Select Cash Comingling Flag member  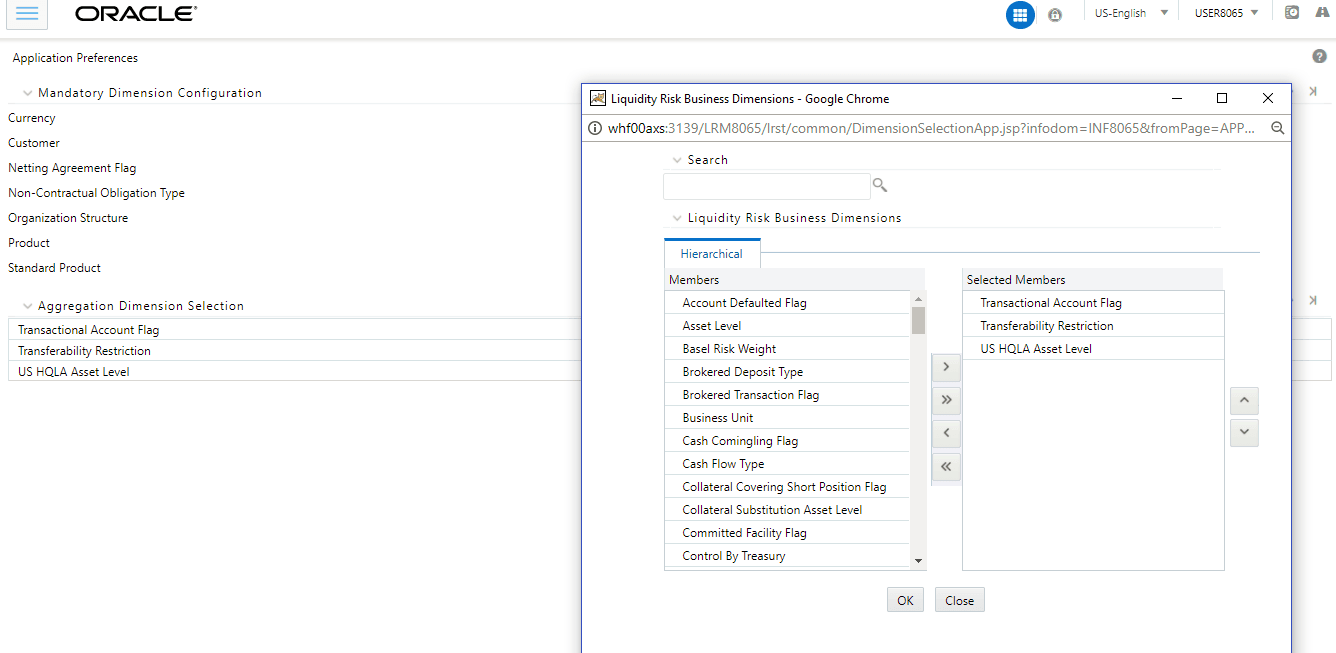pyautogui.click(x=787, y=441)
